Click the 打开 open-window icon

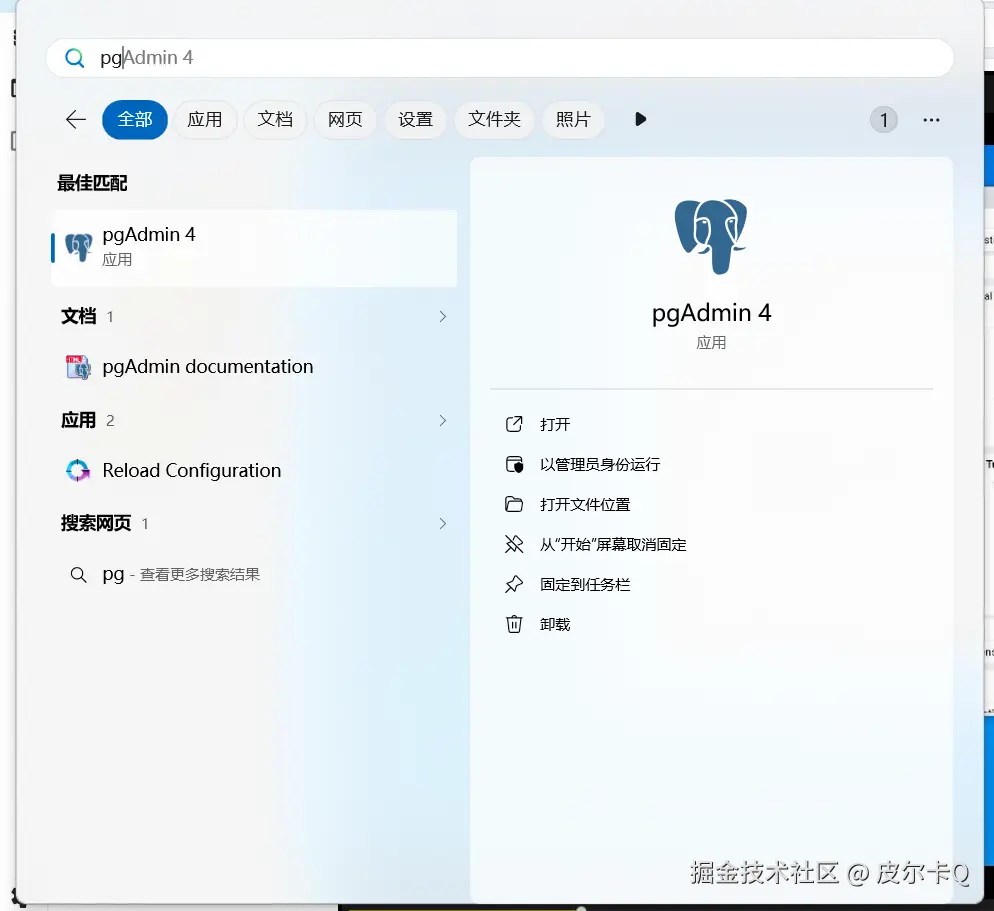click(x=514, y=424)
